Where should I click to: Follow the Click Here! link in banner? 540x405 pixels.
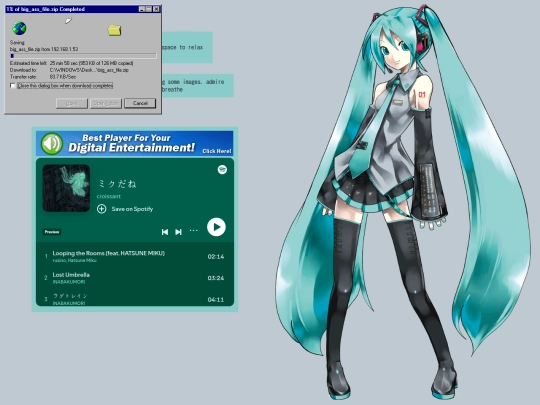(x=217, y=151)
